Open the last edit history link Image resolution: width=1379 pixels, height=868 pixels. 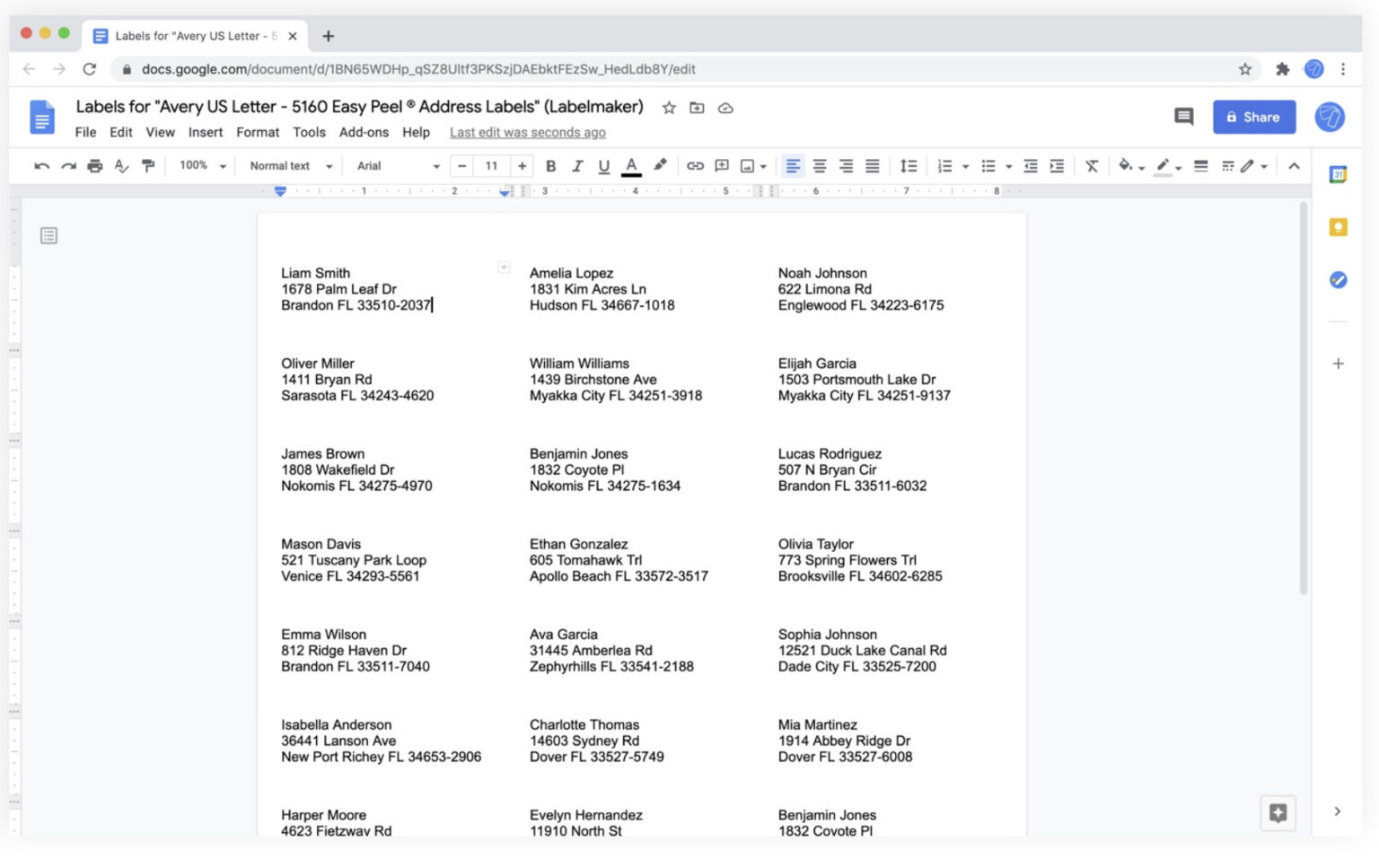(x=528, y=132)
